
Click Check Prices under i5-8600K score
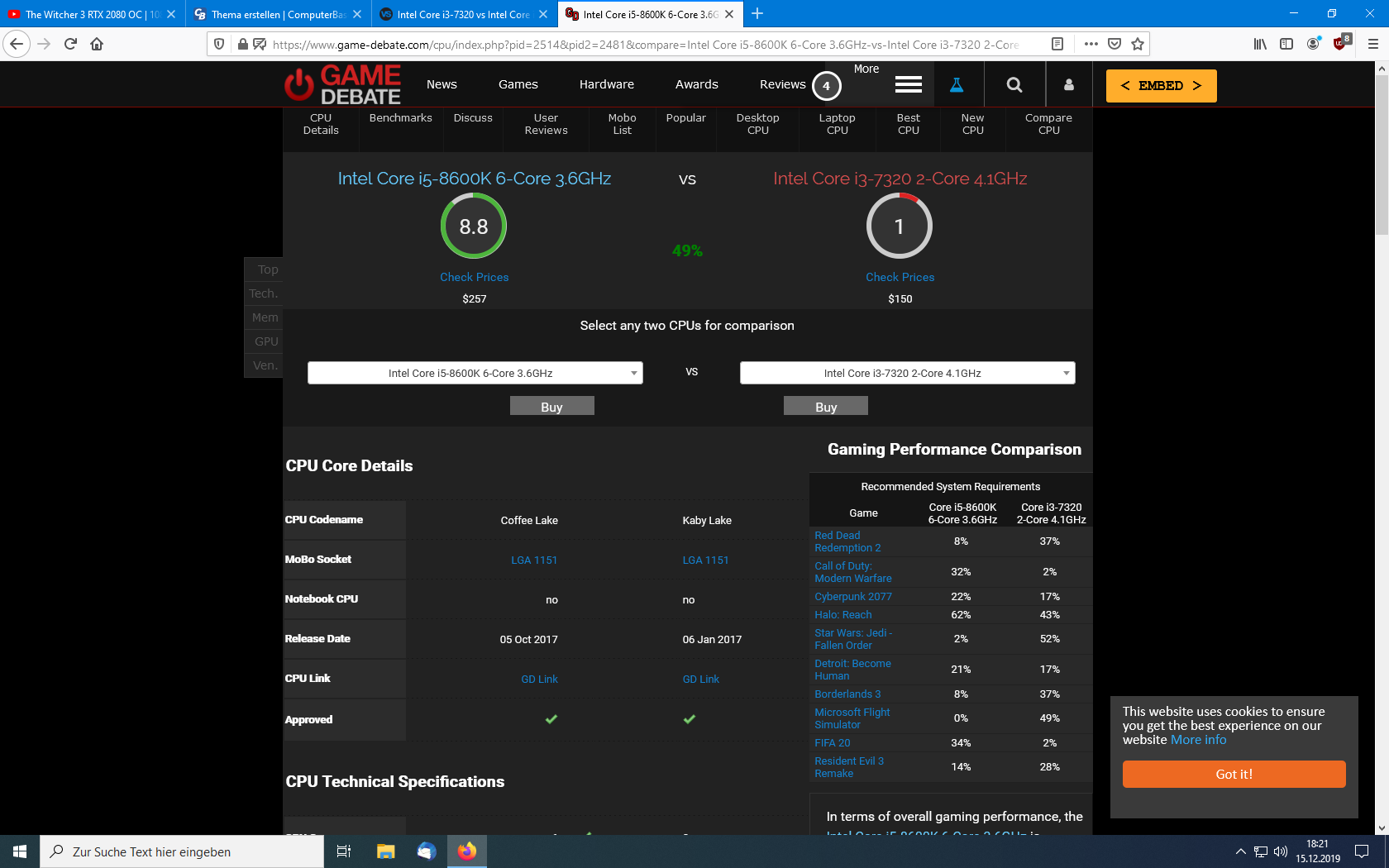point(475,277)
